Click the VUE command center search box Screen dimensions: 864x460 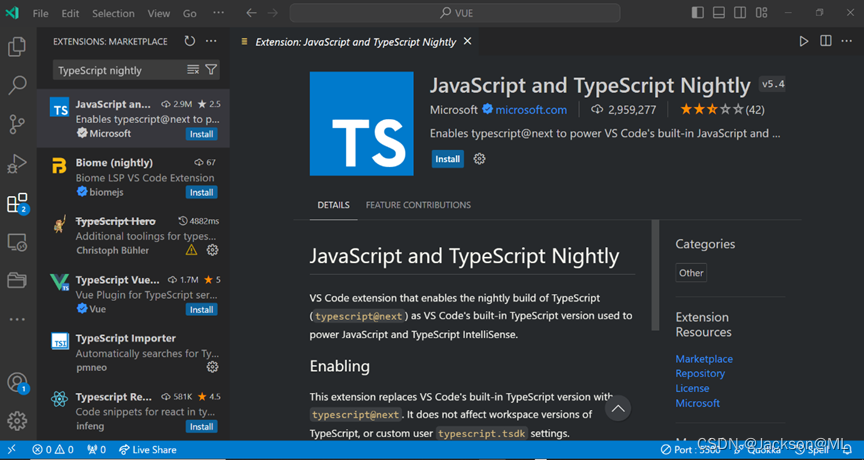pyautogui.click(x=455, y=13)
